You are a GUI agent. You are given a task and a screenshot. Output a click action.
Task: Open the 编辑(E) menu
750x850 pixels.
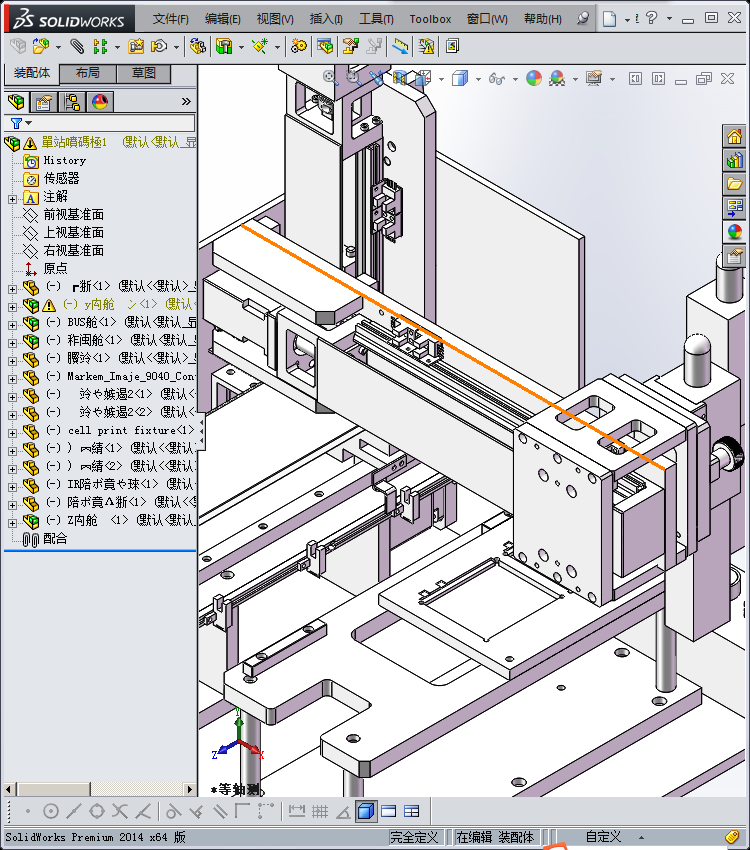click(x=223, y=19)
